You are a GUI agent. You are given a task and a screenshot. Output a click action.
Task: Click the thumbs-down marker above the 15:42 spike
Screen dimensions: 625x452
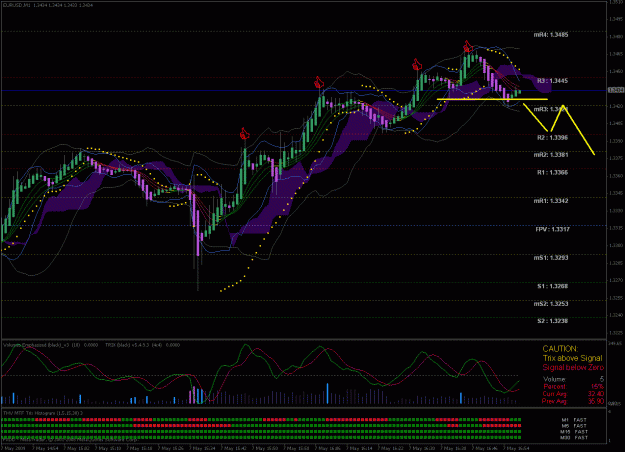pyautogui.click(x=244, y=134)
